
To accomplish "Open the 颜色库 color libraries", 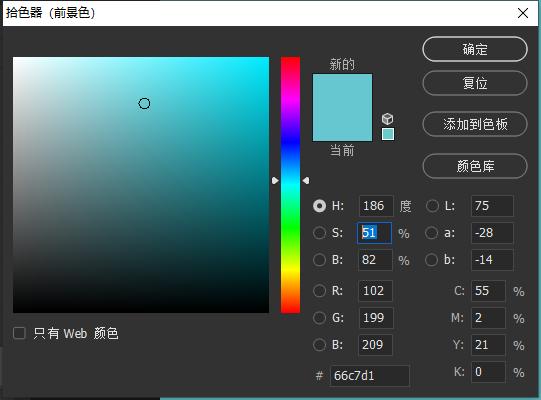I will point(475,166).
